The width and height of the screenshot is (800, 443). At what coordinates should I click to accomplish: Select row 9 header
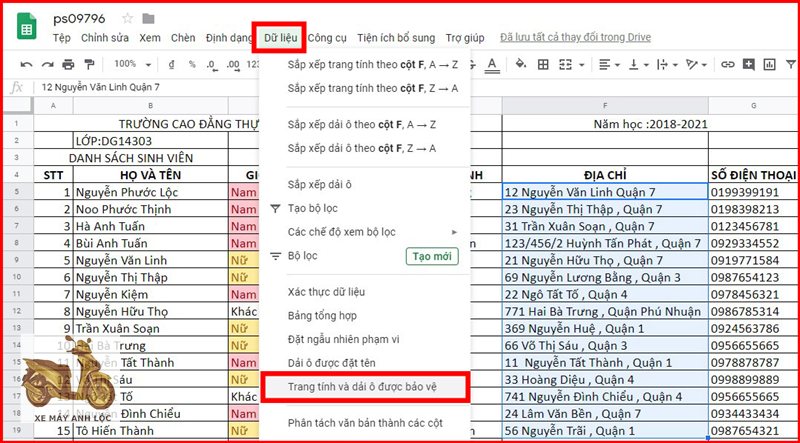point(17,260)
